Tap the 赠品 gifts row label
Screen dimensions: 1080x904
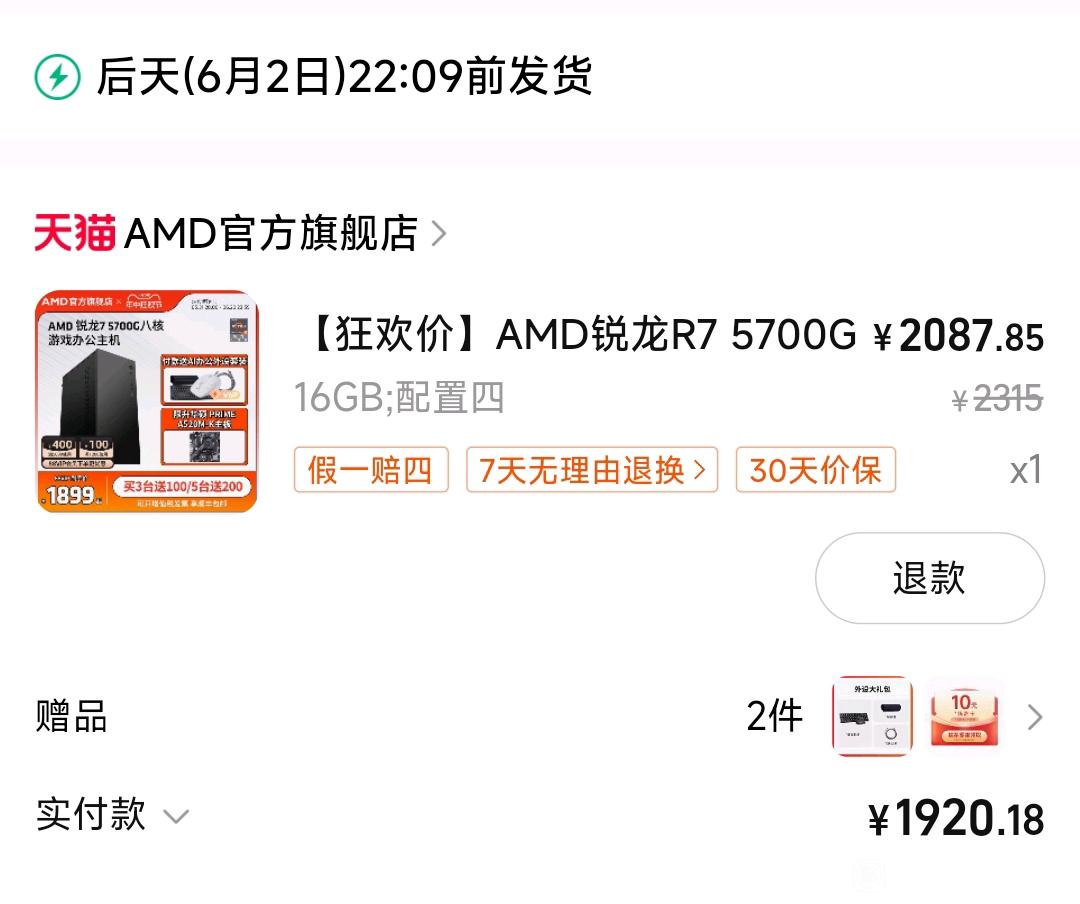point(72,716)
